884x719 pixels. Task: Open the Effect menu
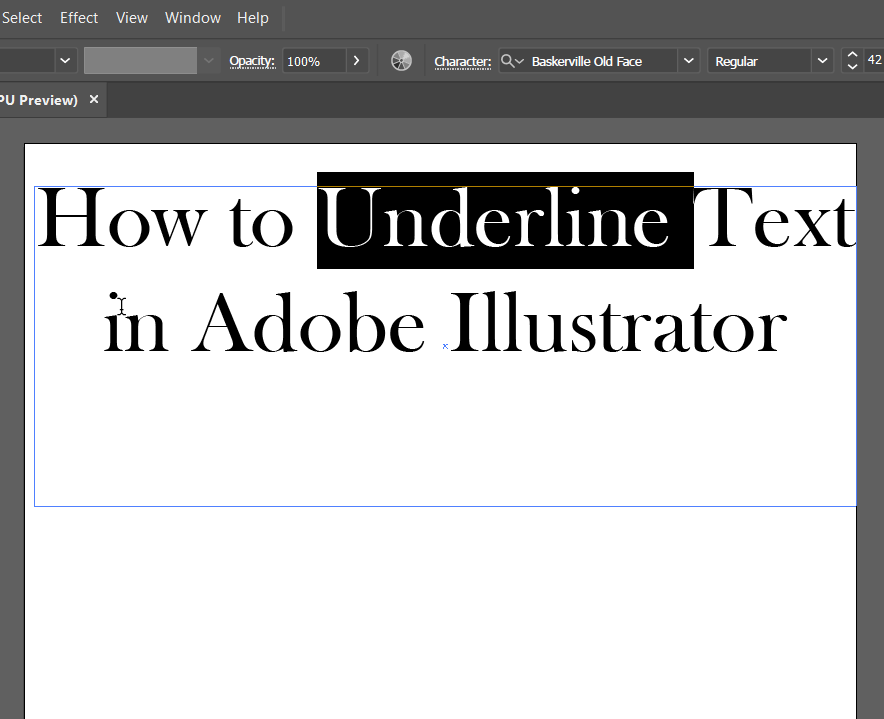point(79,18)
